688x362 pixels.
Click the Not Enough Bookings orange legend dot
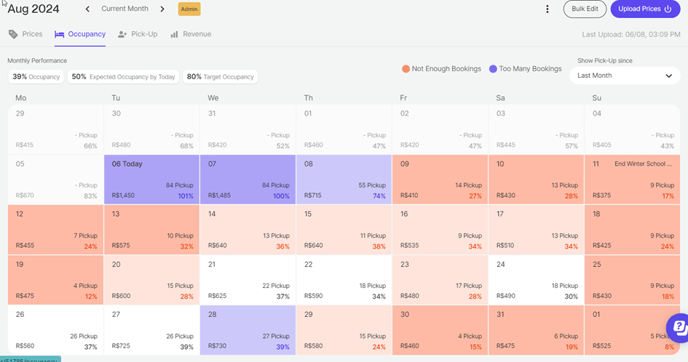pyautogui.click(x=406, y=69)
